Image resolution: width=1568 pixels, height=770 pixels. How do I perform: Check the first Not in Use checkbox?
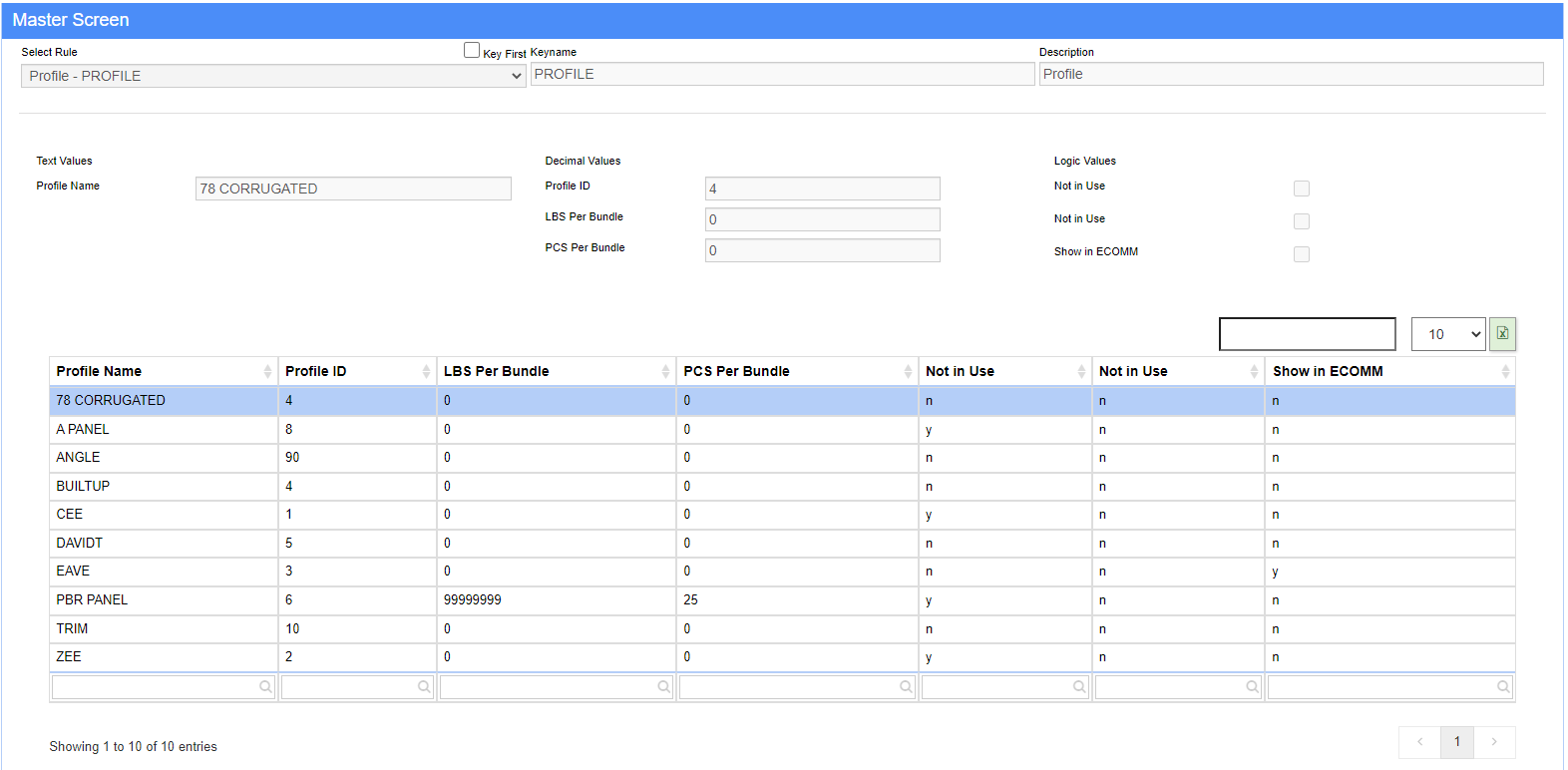click(1302, 189)
